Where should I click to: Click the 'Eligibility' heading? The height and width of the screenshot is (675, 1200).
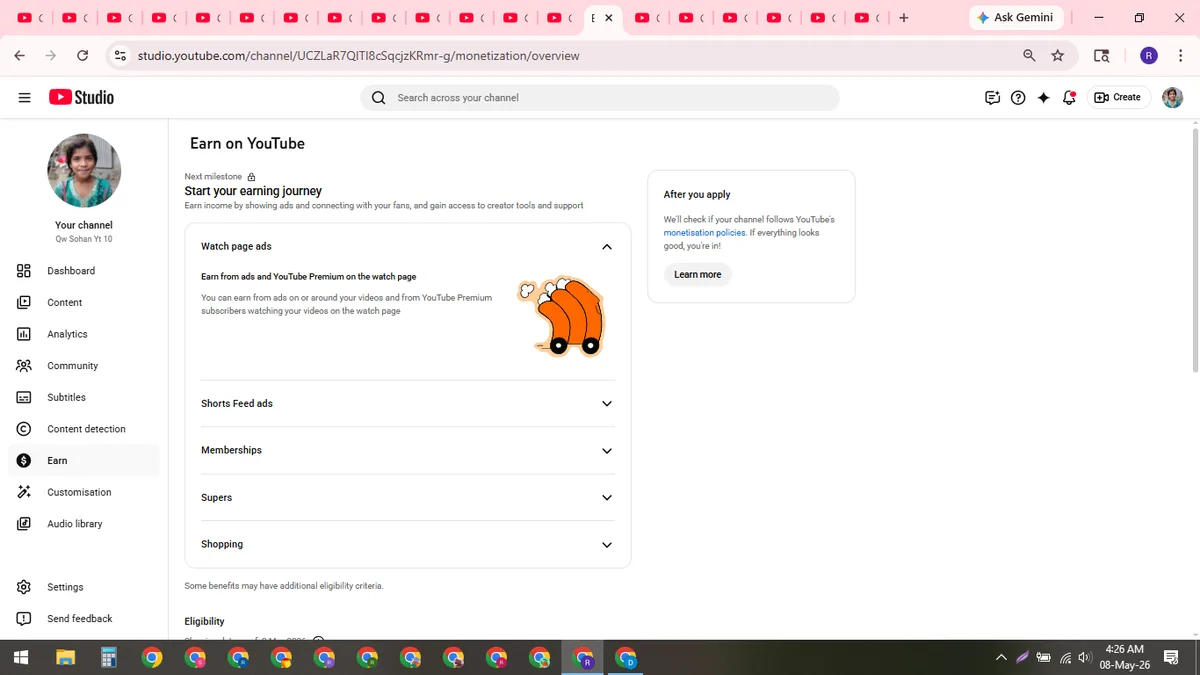click(204, 621)
